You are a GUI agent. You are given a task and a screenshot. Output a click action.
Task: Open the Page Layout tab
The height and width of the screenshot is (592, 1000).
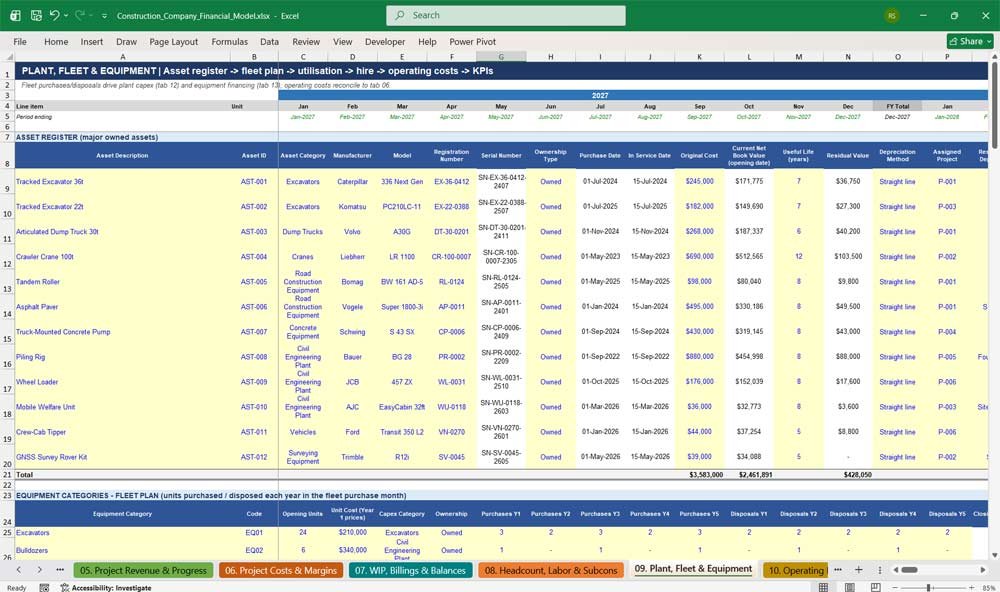173,41
